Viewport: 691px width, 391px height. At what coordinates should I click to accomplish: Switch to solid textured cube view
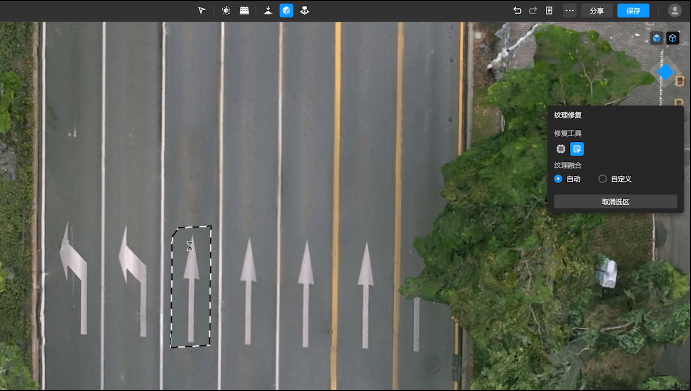(x=657, y=38)
